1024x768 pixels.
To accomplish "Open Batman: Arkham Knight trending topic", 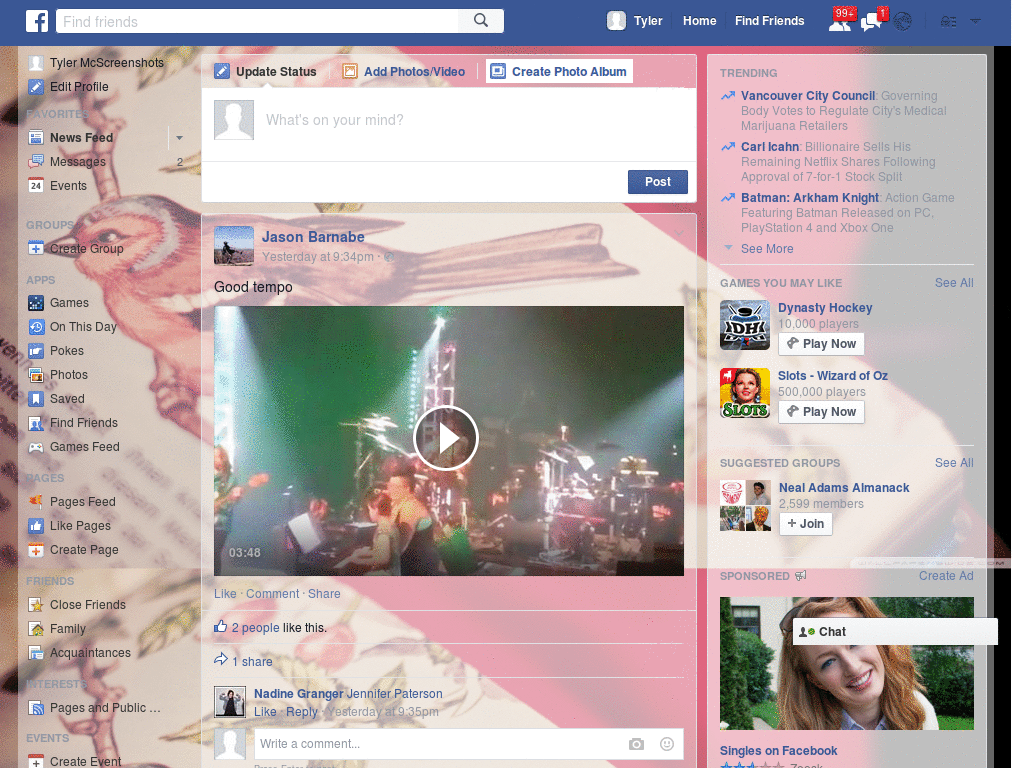I will (810, 198).
